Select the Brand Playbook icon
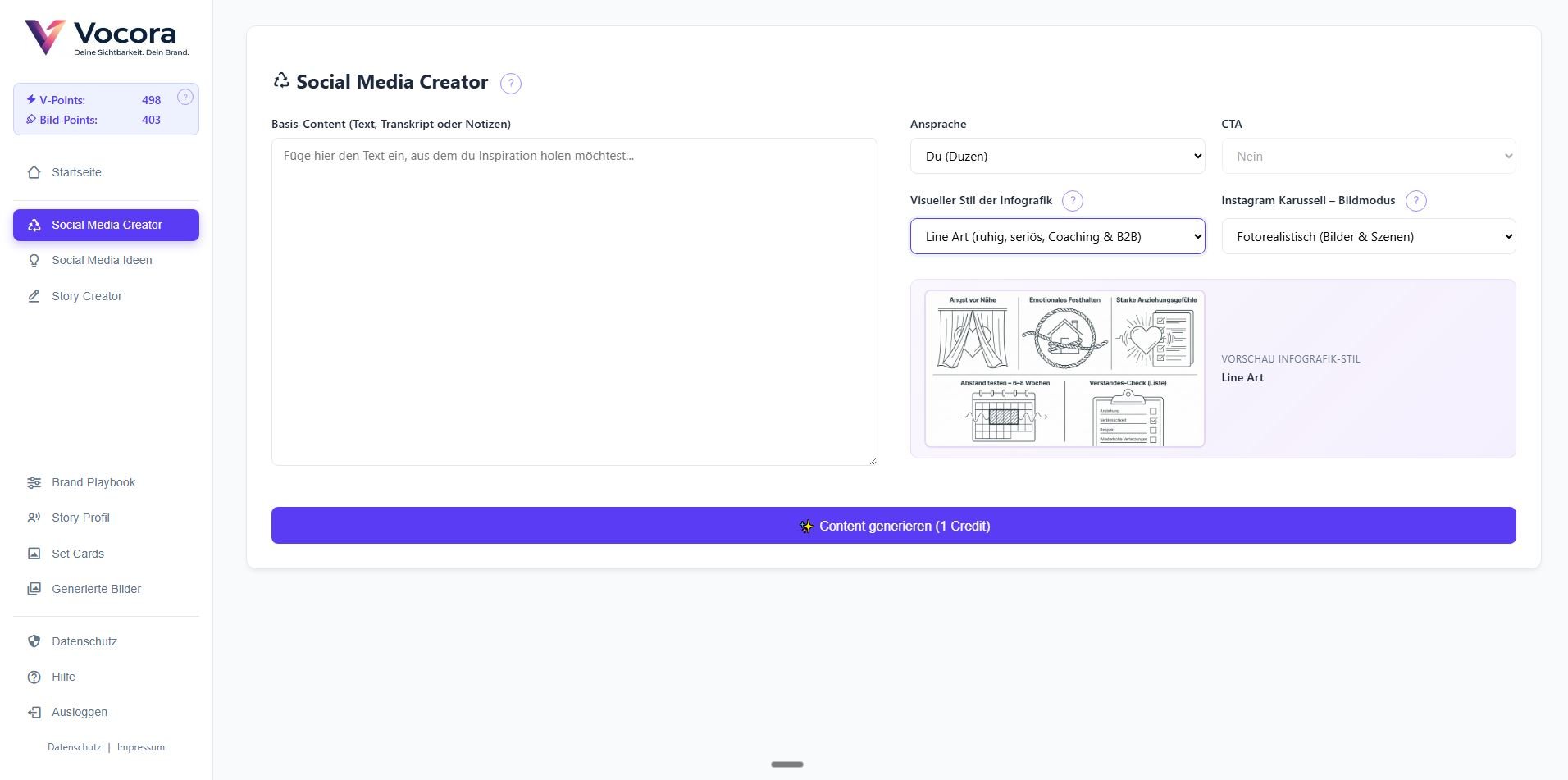 (x=34, y=482)
